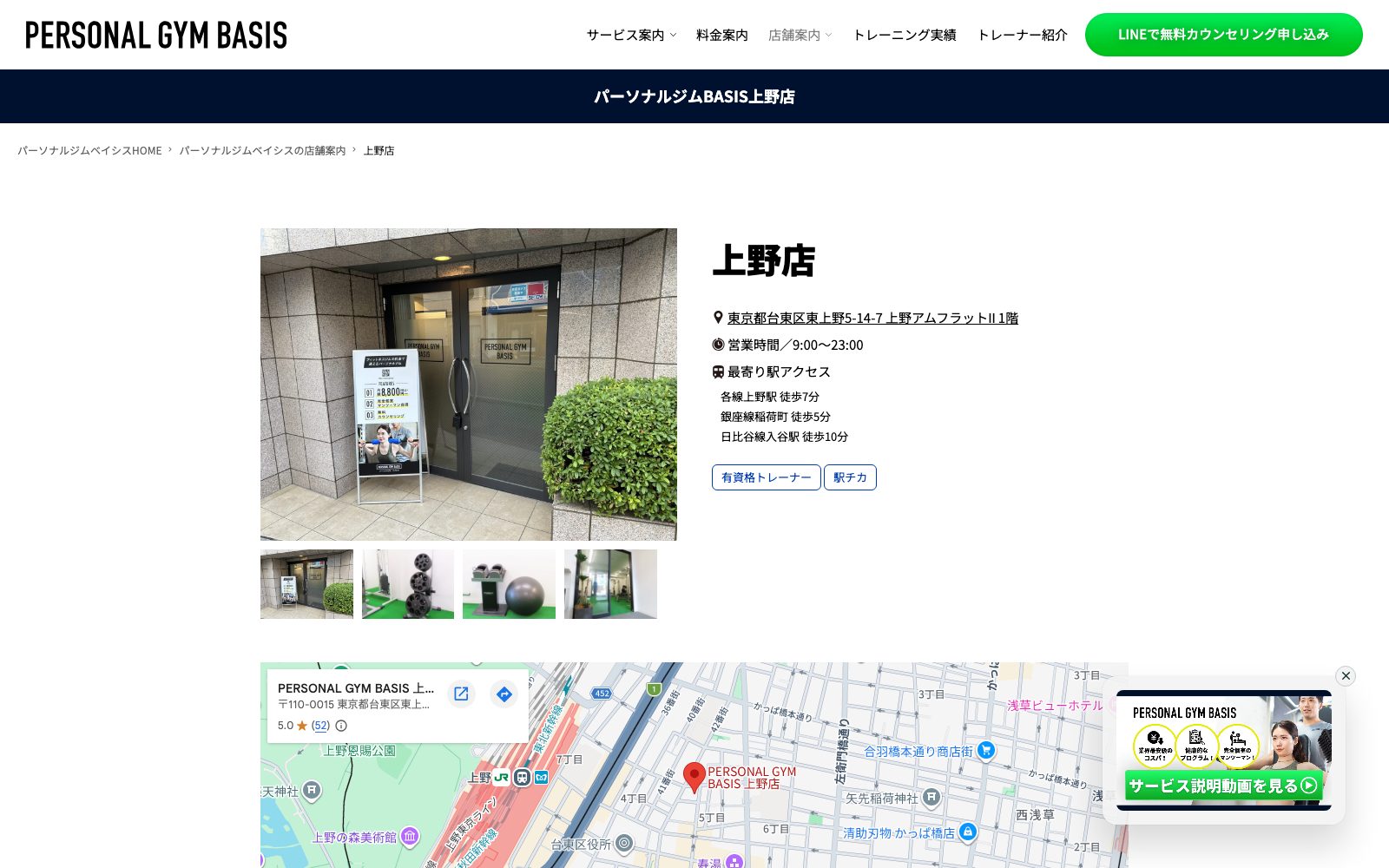Click the 銀座線稲荷町 徒歩5分 access text

(x=775, y=417)
